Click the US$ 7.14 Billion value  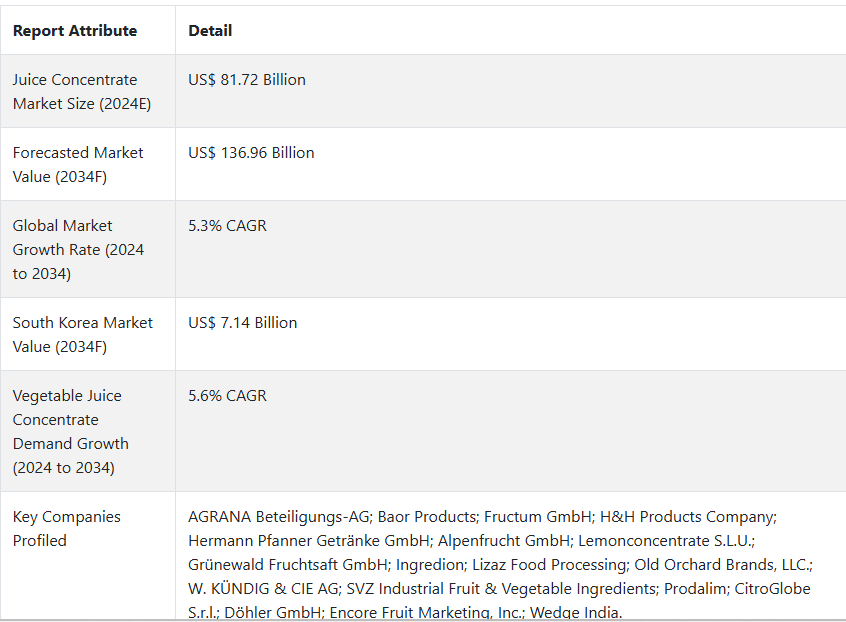242,323
